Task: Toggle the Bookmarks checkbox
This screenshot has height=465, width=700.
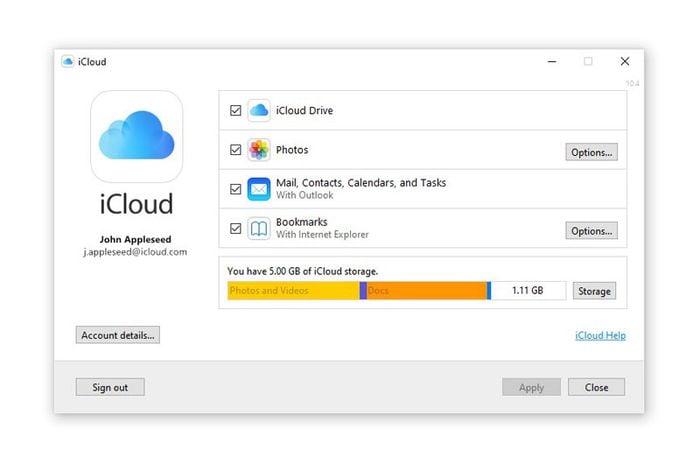Action: tap(236, 228)
